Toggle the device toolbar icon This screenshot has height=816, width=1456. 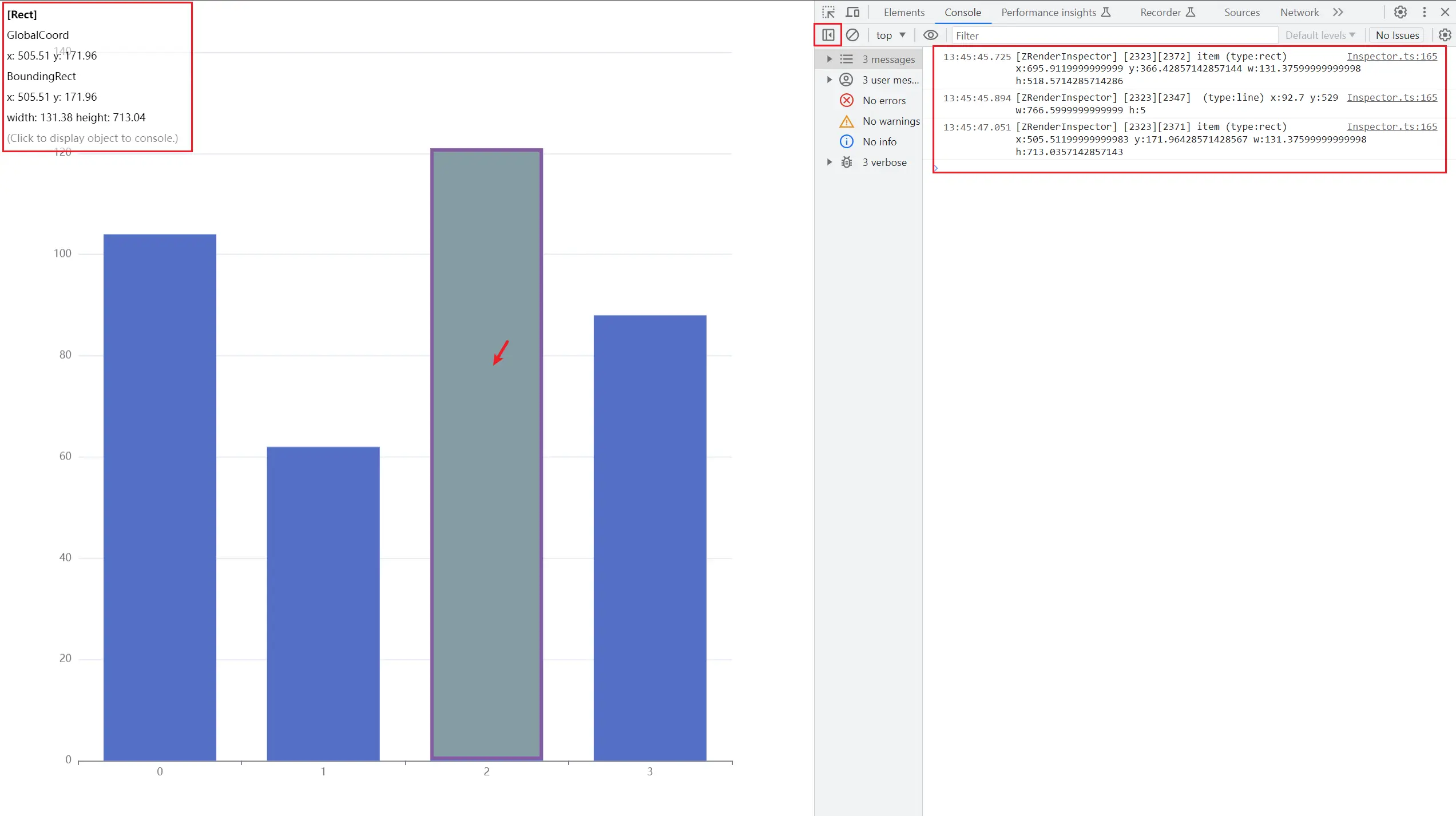(852, 13)
